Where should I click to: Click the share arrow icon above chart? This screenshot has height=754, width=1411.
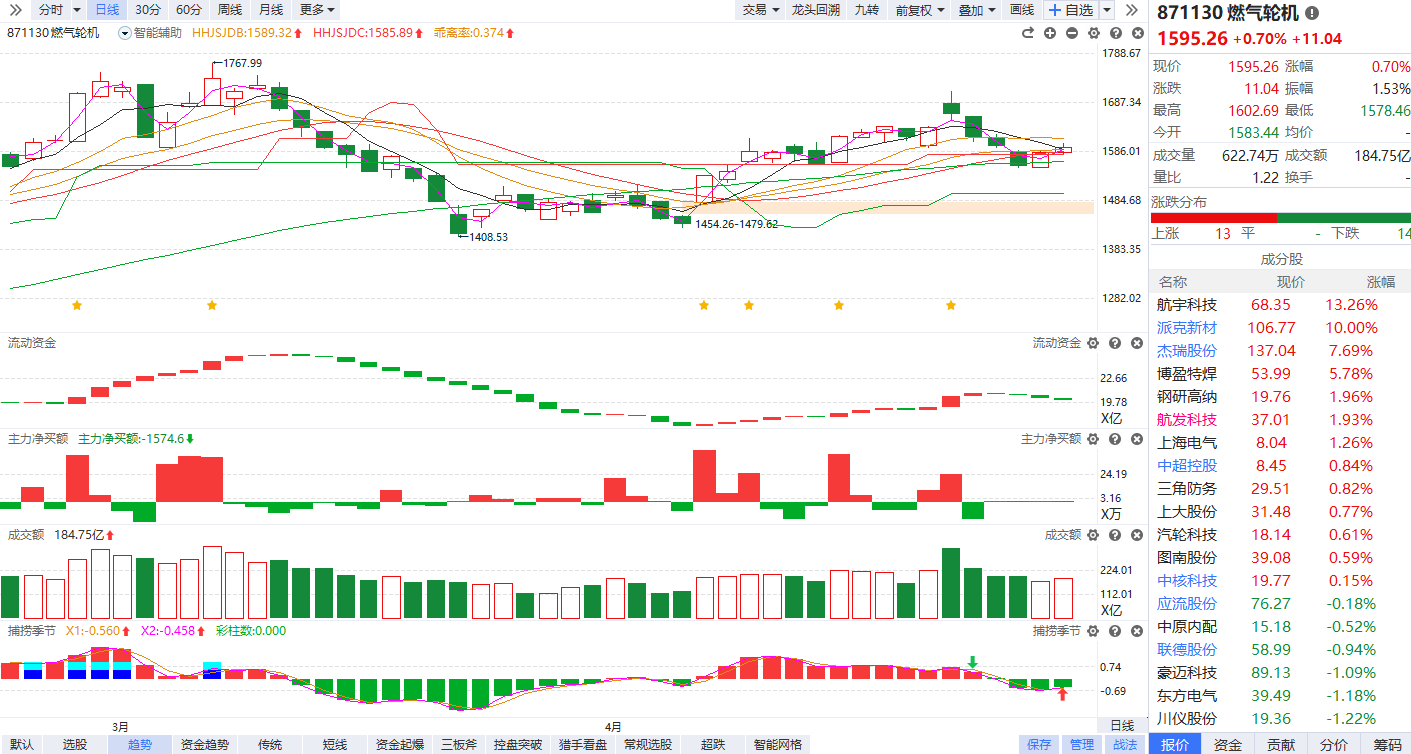(x=1027, y=33)
